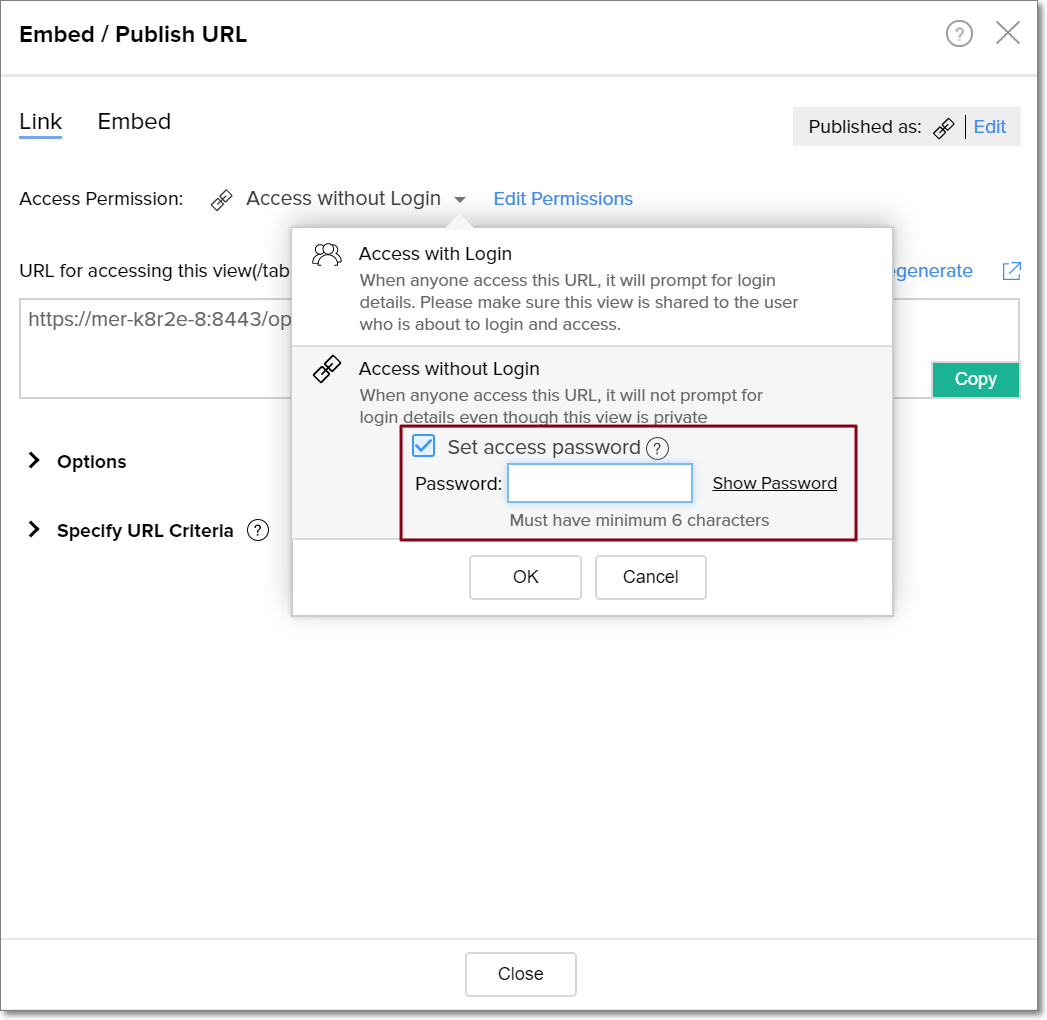The height and width of the screenshot is (1020, 1047).
Task: Uncheck the Set access password checkbox
Action: click(x=424, y=446)
